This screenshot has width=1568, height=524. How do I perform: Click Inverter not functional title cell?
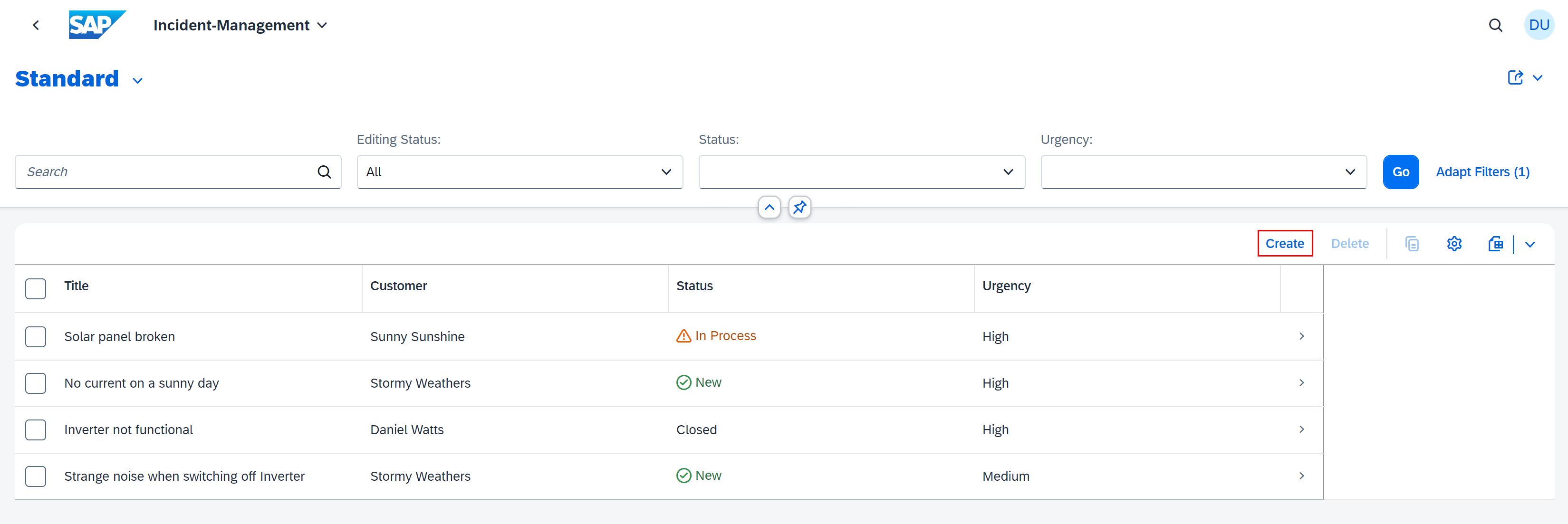pyautogui.click(x=128, y=429)
